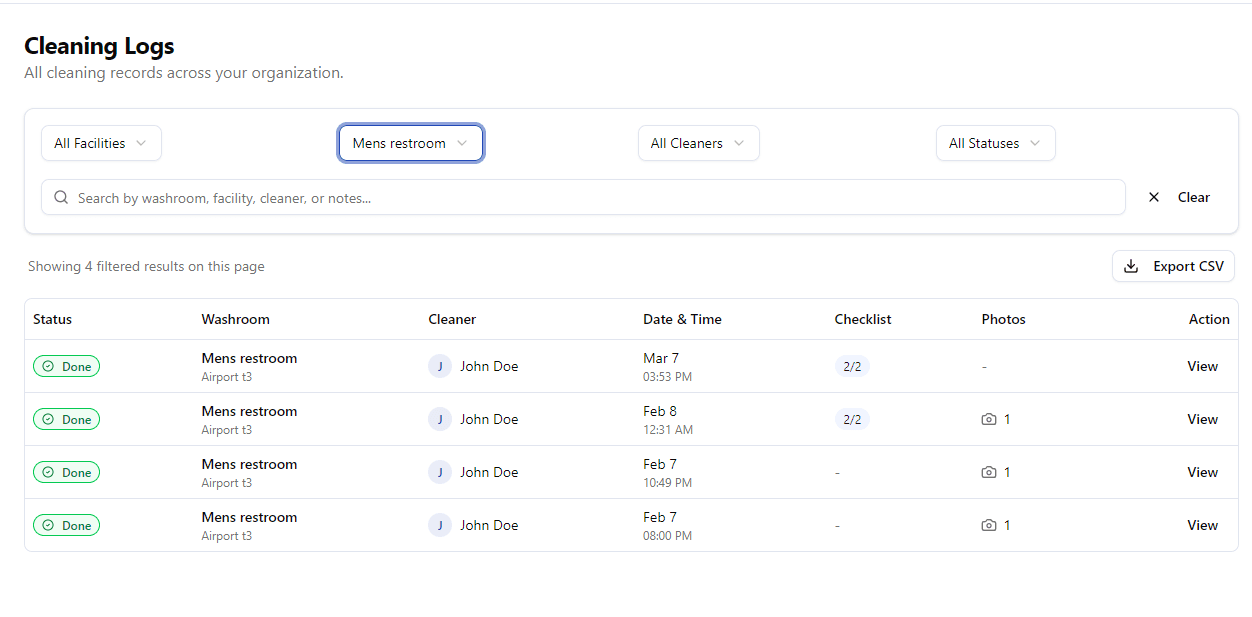Click the camera icon in the Feb 8 row
1252x617 pixels.
click(x=989, y=419)
